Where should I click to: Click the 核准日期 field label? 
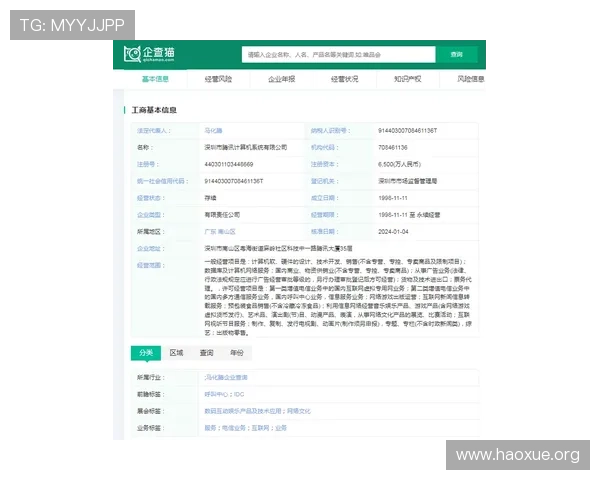pos(324,232)
